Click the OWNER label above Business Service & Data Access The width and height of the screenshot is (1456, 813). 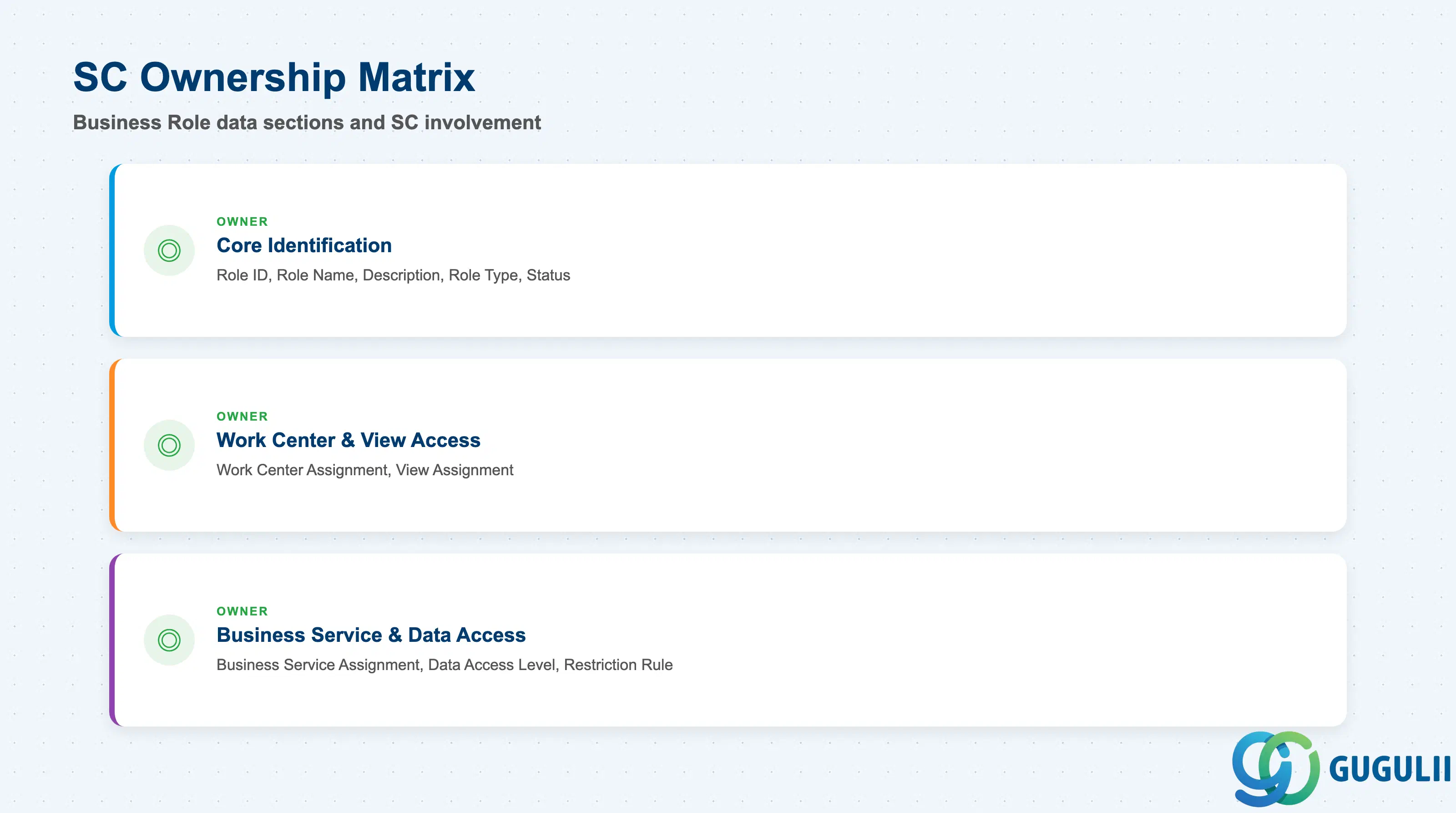click(x=243, y=611)
